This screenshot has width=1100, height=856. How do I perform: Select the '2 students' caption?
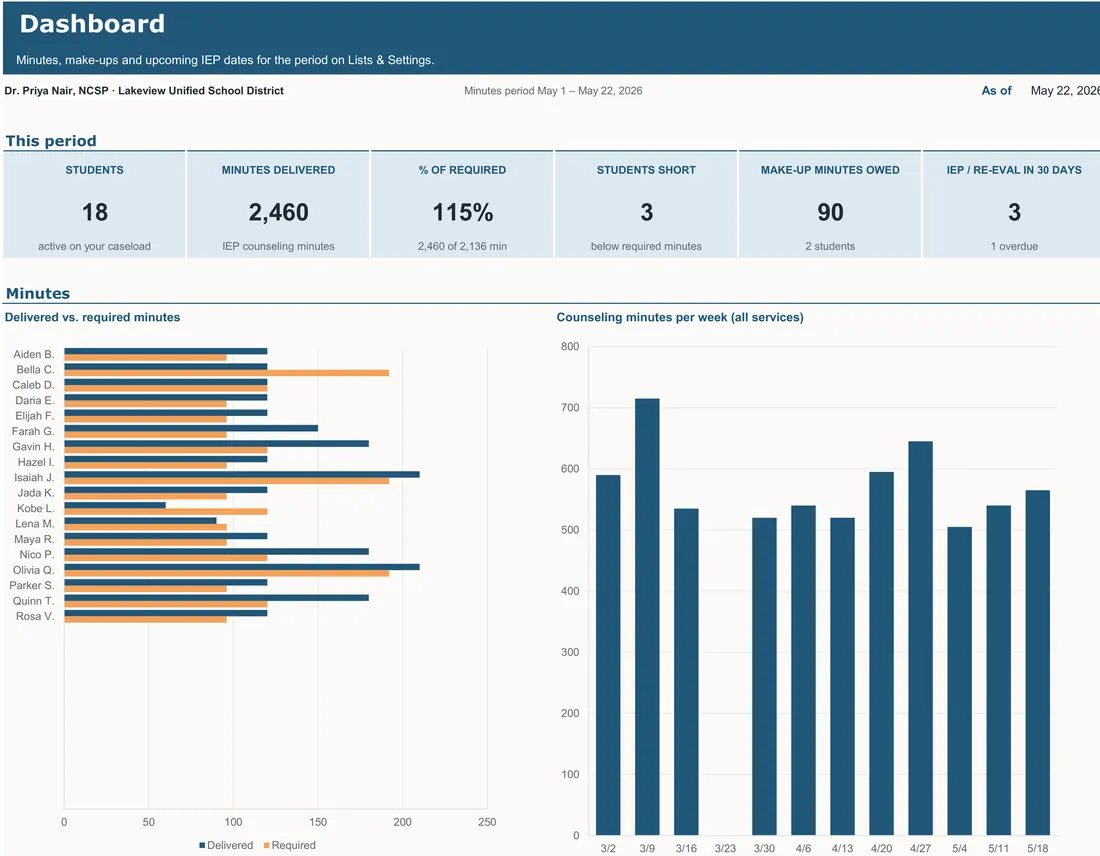[x=830, y=246]
